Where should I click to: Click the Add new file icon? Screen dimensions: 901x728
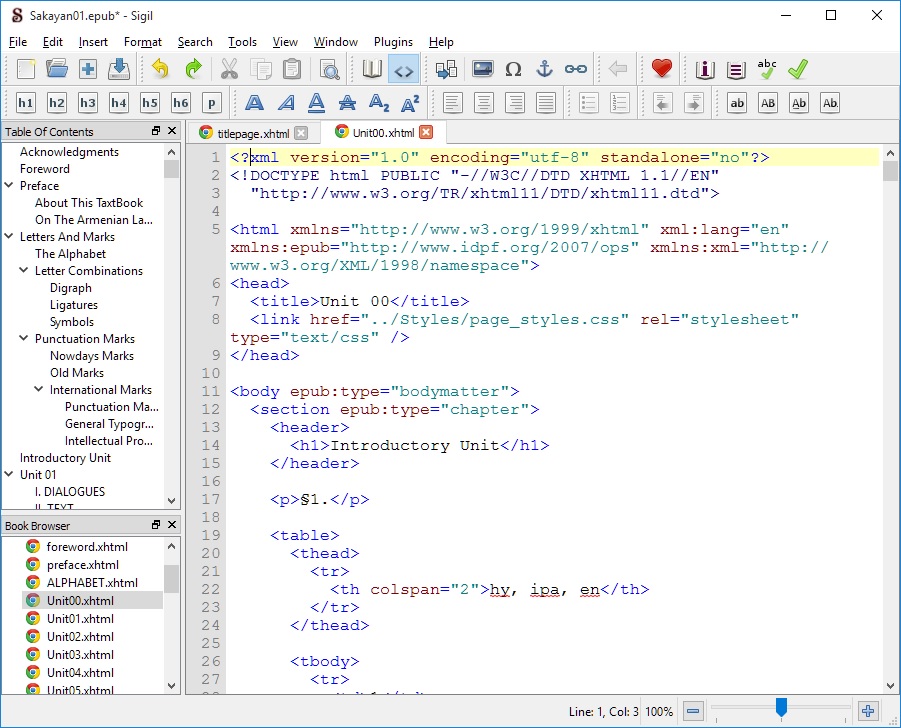pos(88,69)
